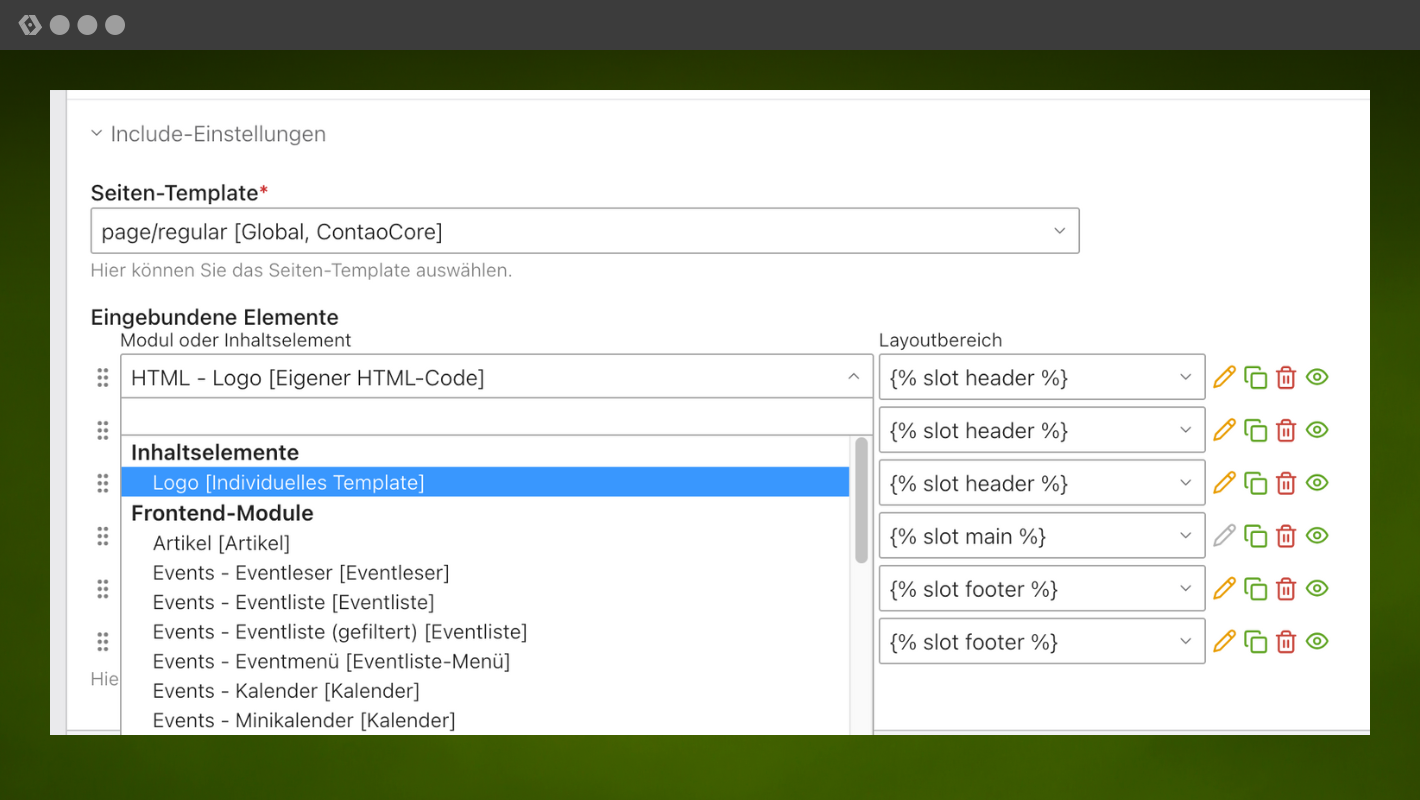The height and width of the screenshot is (800, 1420).
Task: Click the edit pencil in the first row
Action: click(1224, 377)
